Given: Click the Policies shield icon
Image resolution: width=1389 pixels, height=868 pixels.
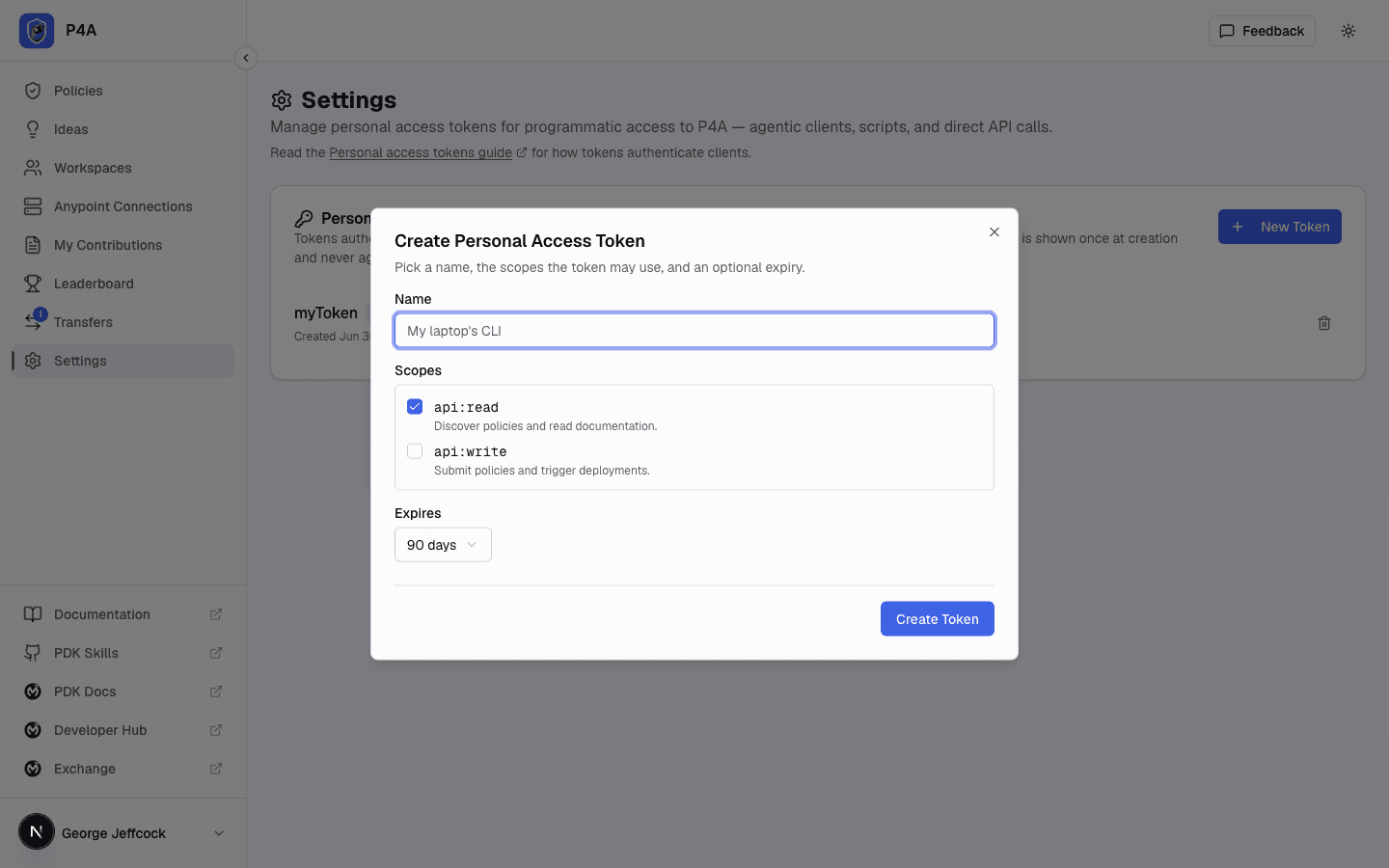Looking at the screenshot, I should [33, 91].
